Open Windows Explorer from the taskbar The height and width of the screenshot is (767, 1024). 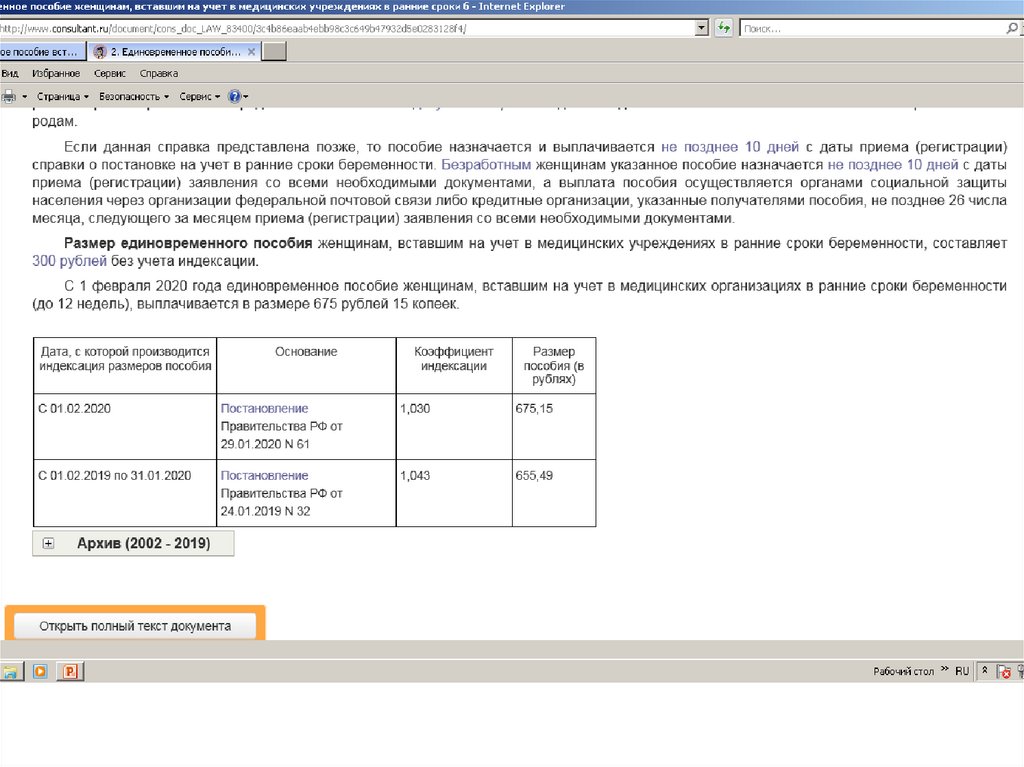pyautogui.click(x=10, y=672)
